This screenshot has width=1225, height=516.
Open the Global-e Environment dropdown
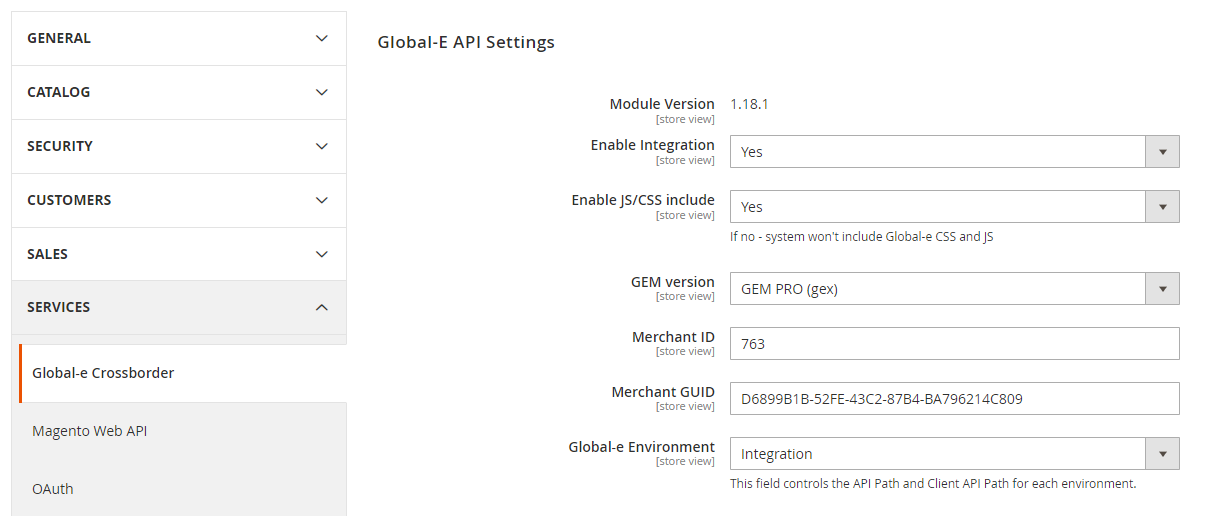(954, 454)
